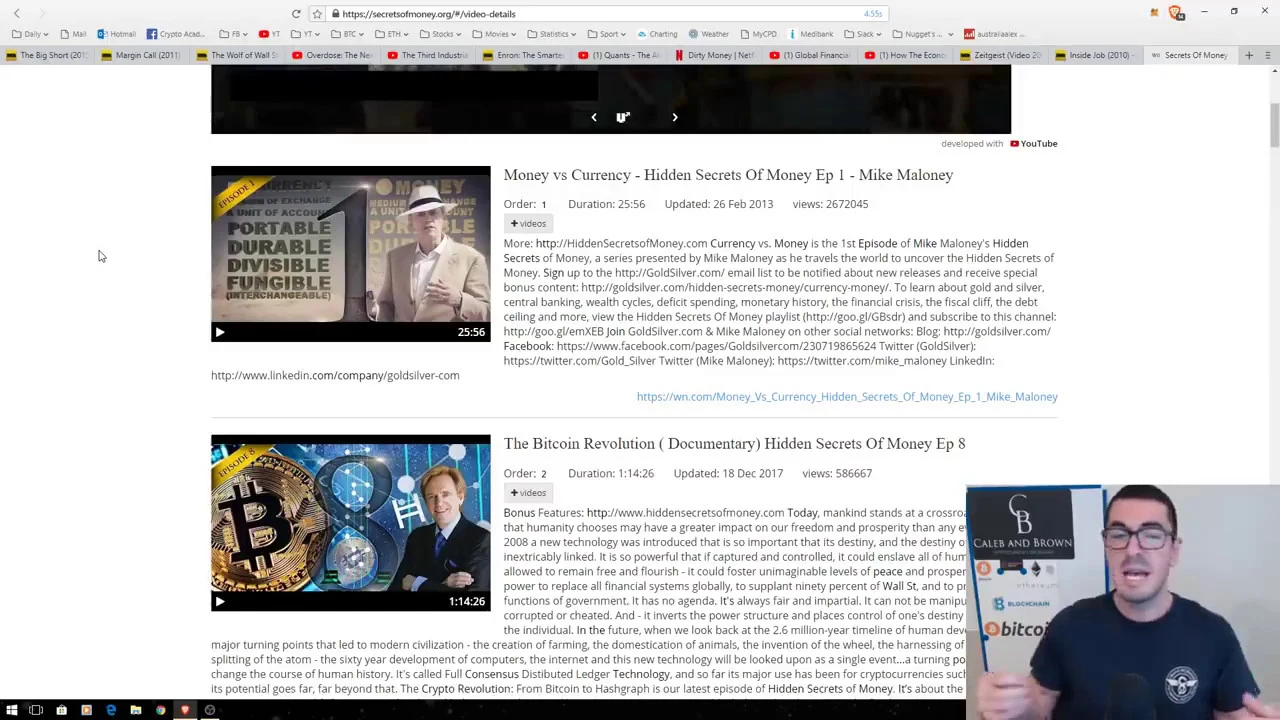The width and height of the screenshot is (1280, 720).
Task: Open the Medibank bookmark
Action: coord(810,34)
